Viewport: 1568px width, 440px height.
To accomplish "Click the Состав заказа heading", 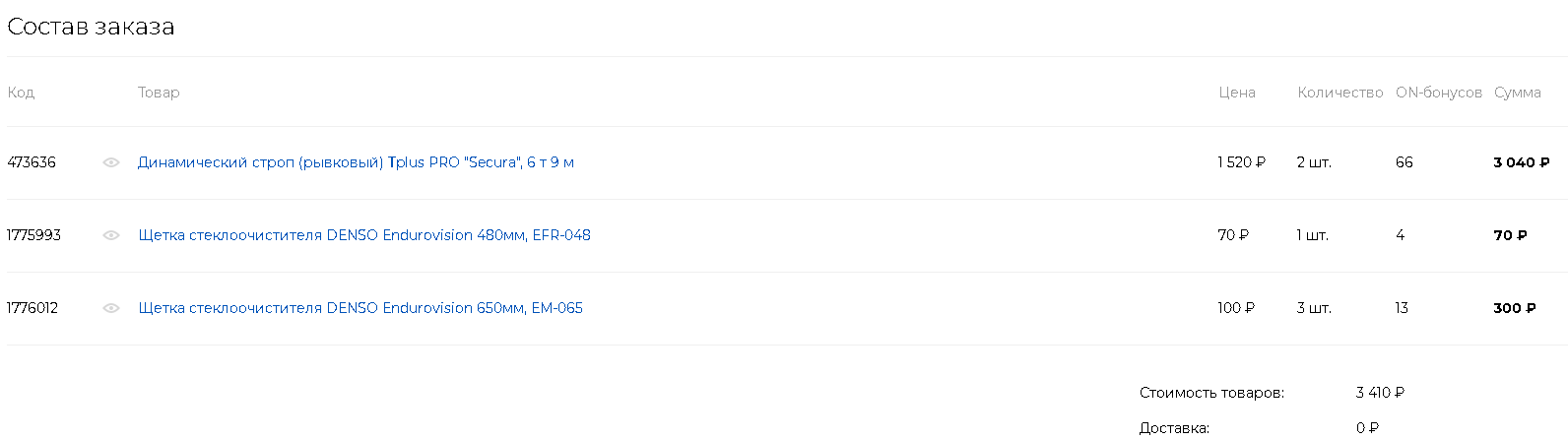I will 91,27.
